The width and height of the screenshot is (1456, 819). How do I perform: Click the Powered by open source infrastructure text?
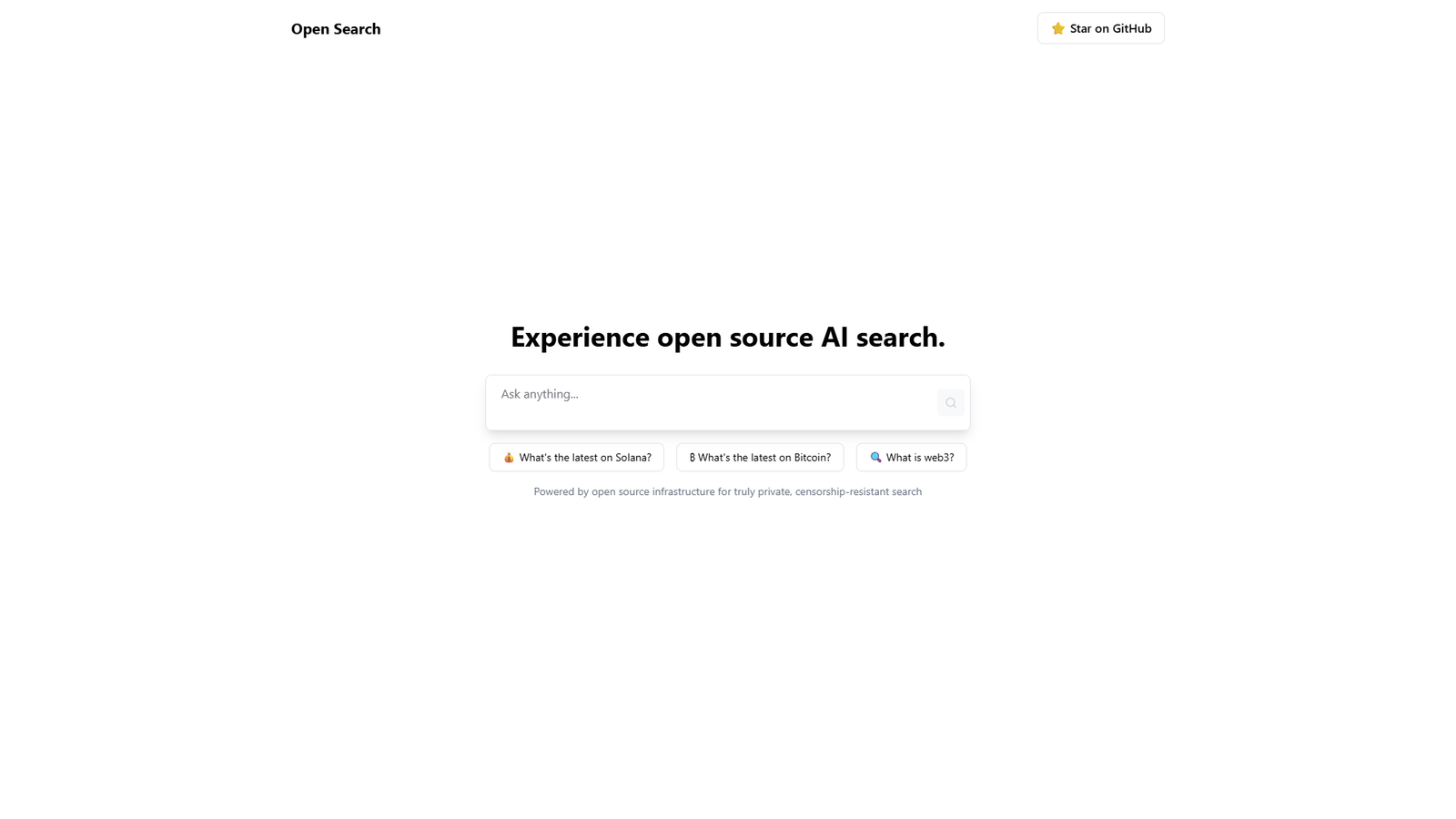coord(728,492)
